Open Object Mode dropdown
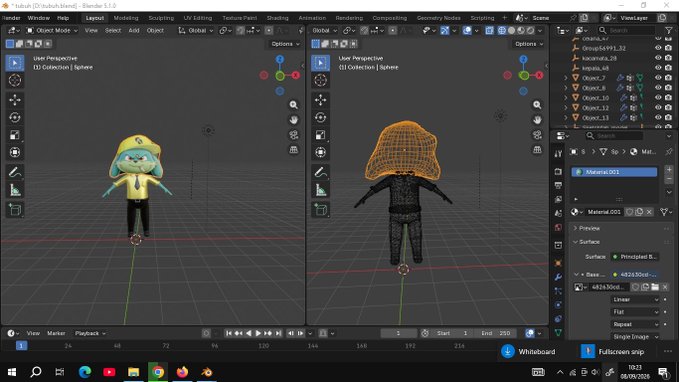Image resolution: width=679 pixels, height=382 pixels. point(52,30)
